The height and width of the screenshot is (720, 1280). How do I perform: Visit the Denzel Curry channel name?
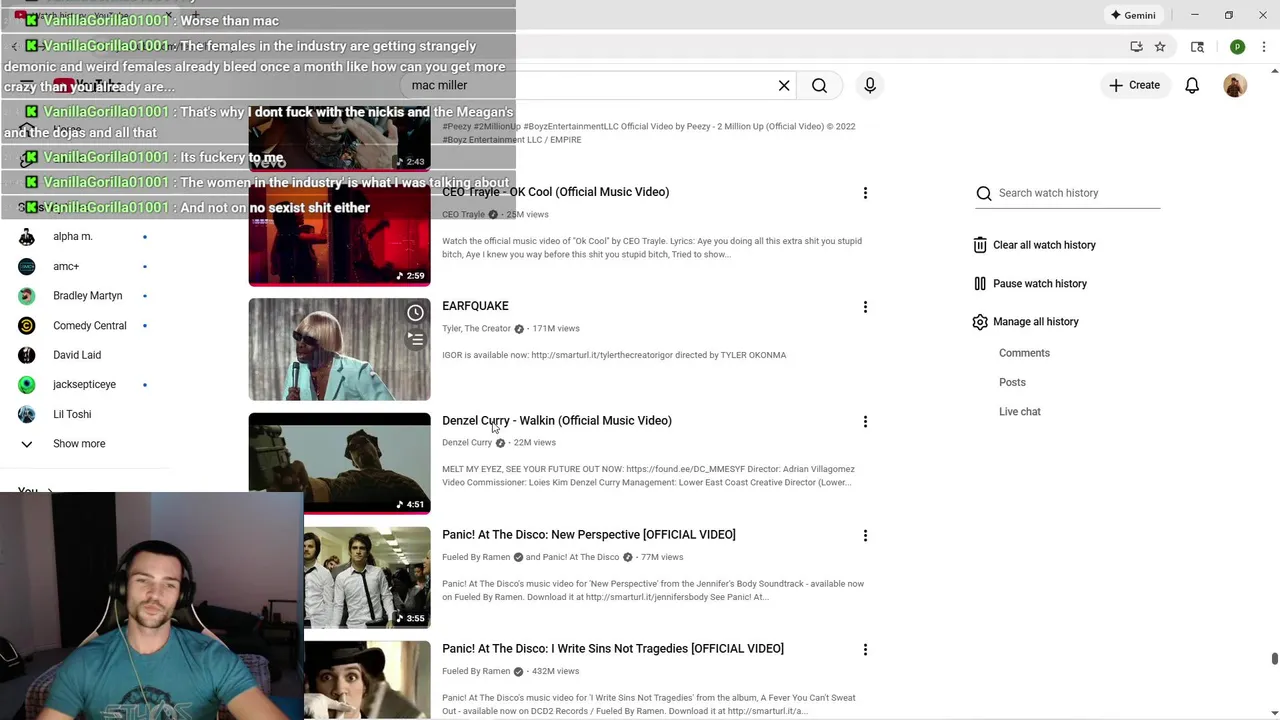pos(467,443)
